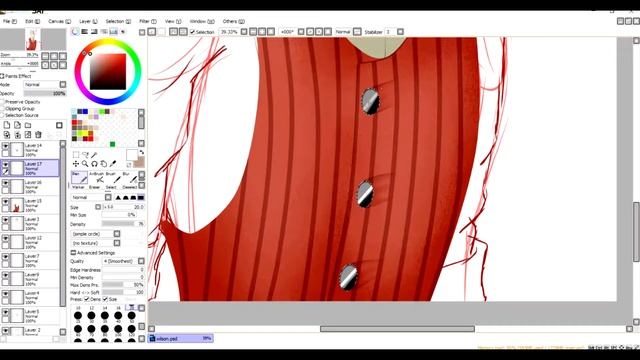Adjust the brush Density slider

[x=123, y=224]
